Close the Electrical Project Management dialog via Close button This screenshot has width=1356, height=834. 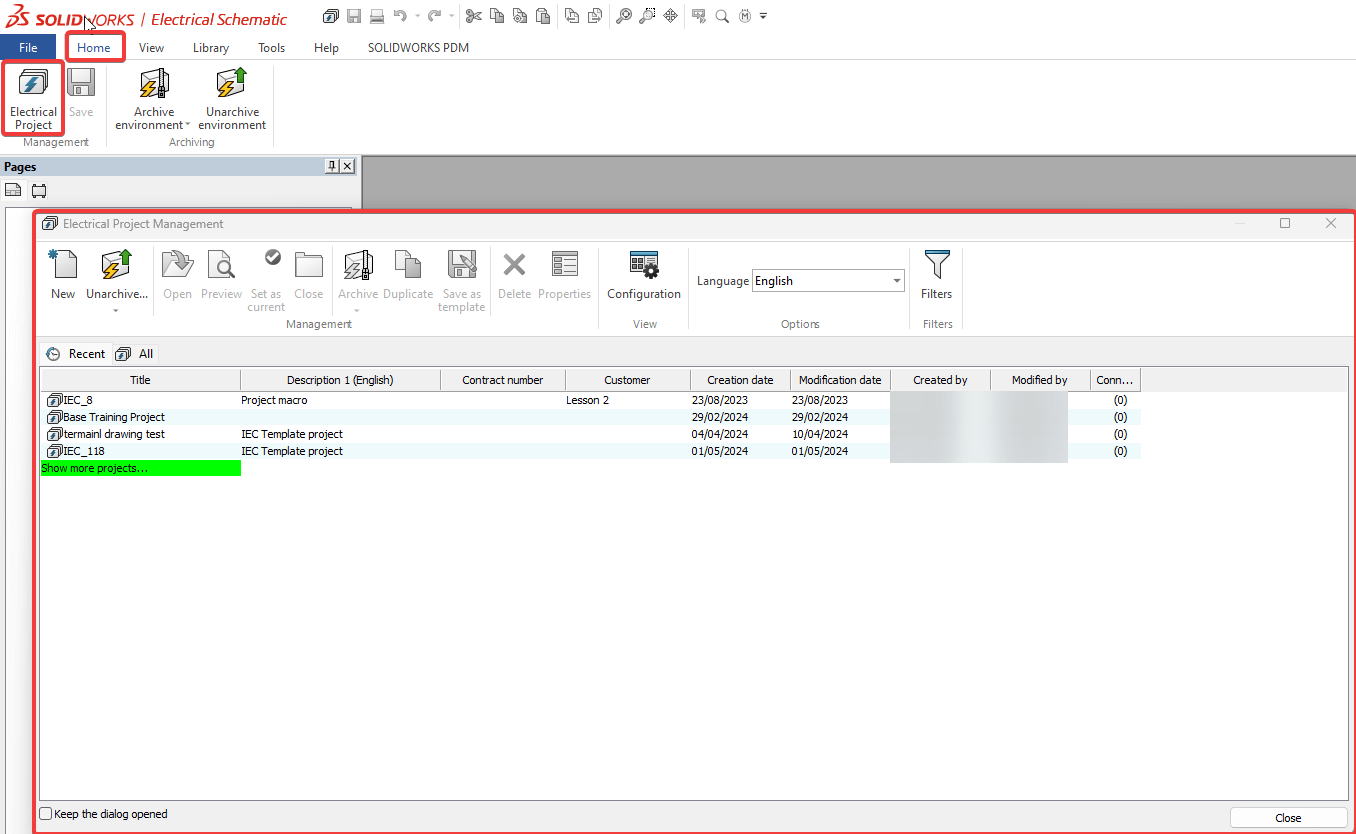click(1288, 817)
